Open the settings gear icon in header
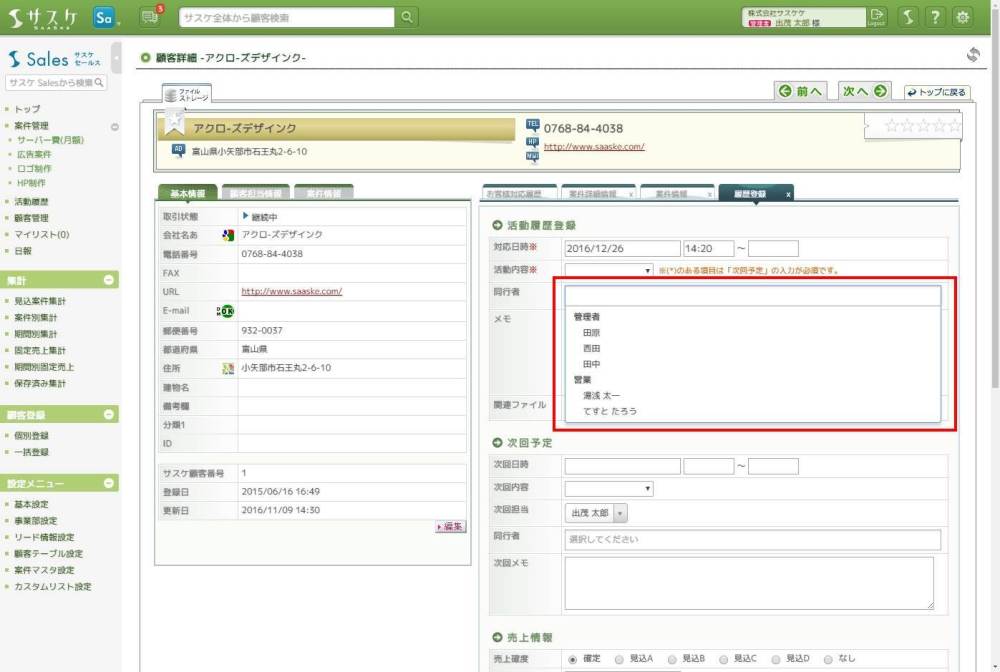The height and width of the screenshot is (672, 1000). [962, 17]
